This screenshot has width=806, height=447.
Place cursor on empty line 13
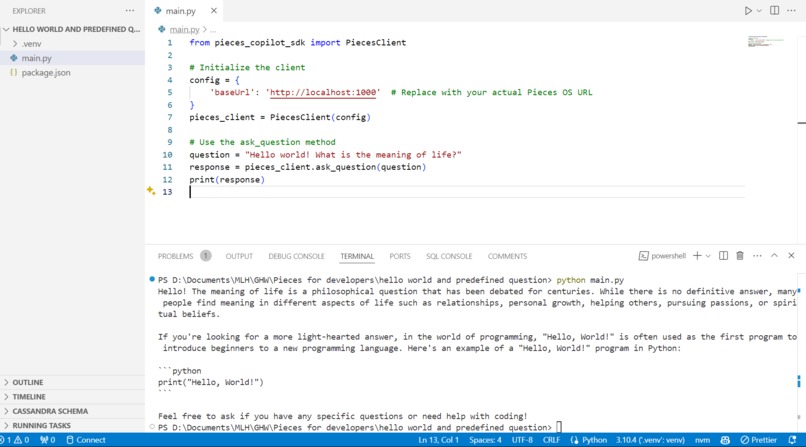pyautogui.click(x=467, y=192)
